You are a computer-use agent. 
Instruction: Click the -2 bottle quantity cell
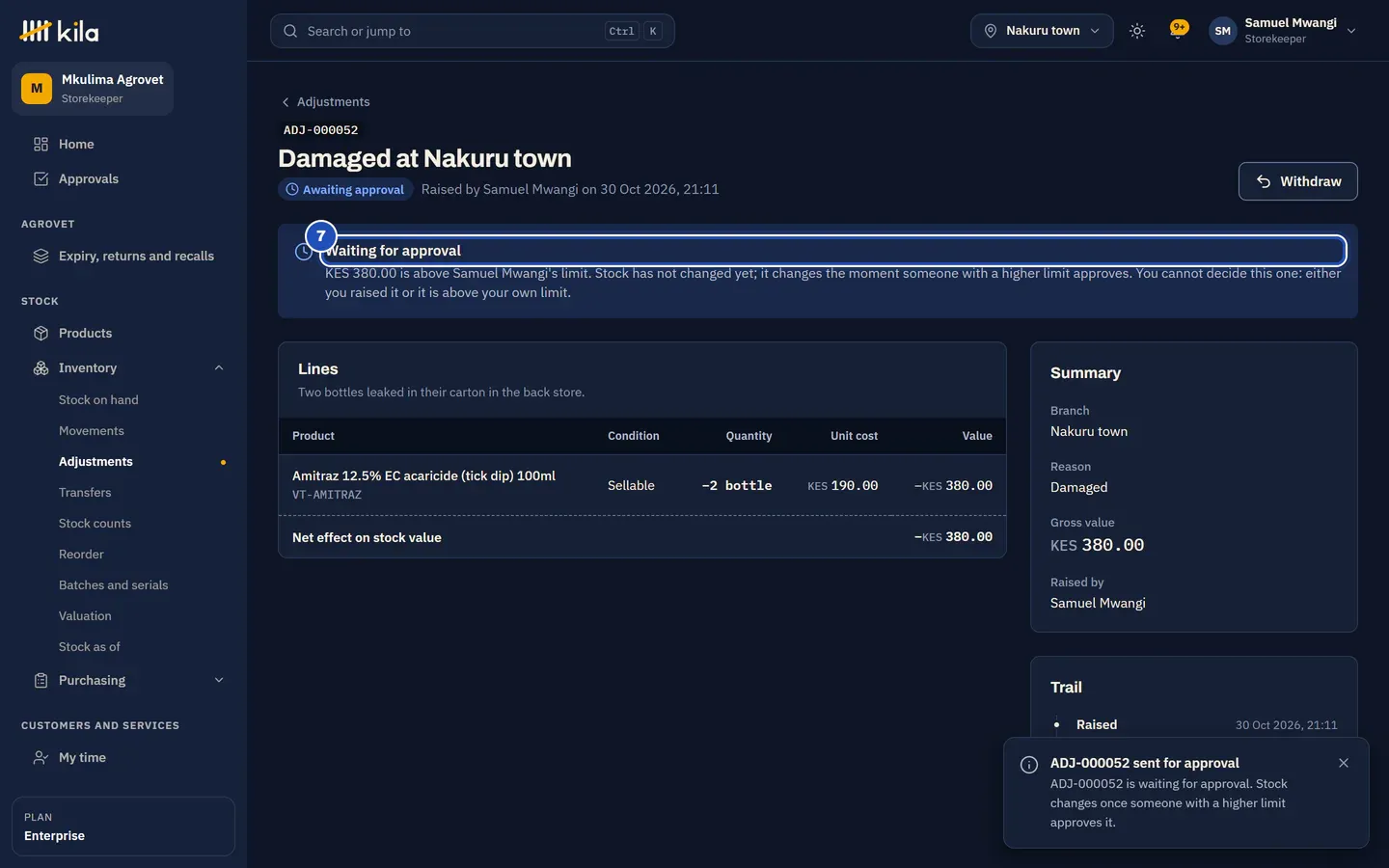click(737, 485)
